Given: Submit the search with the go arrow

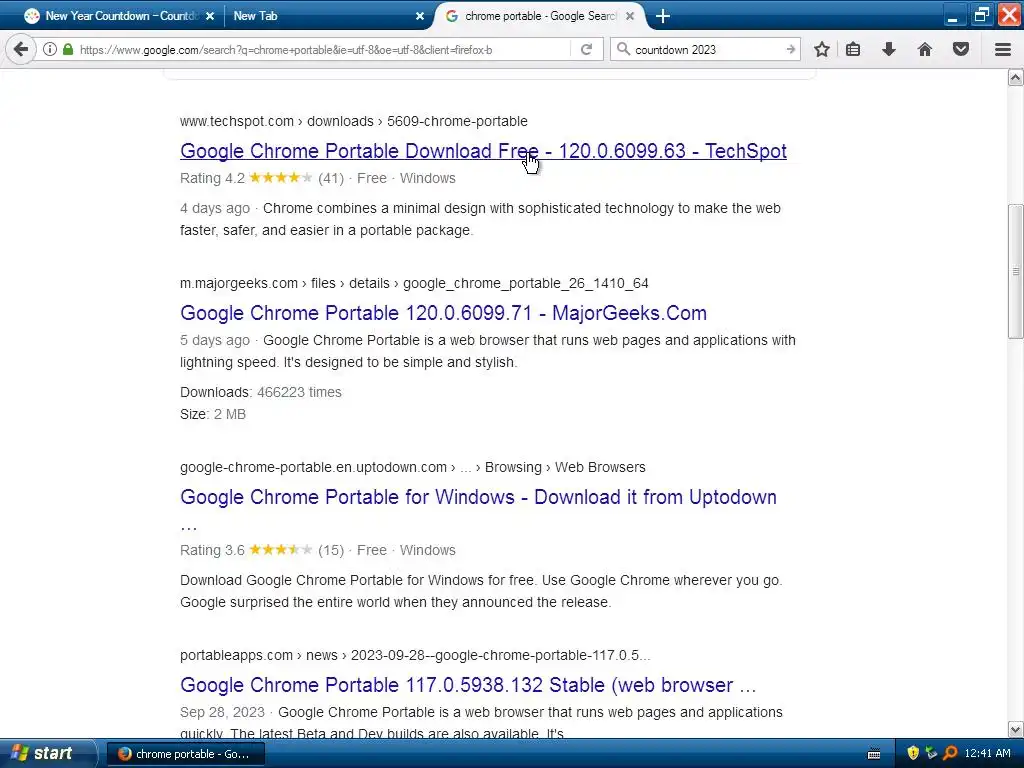Looking at the screenshot, I should point(790,49).
